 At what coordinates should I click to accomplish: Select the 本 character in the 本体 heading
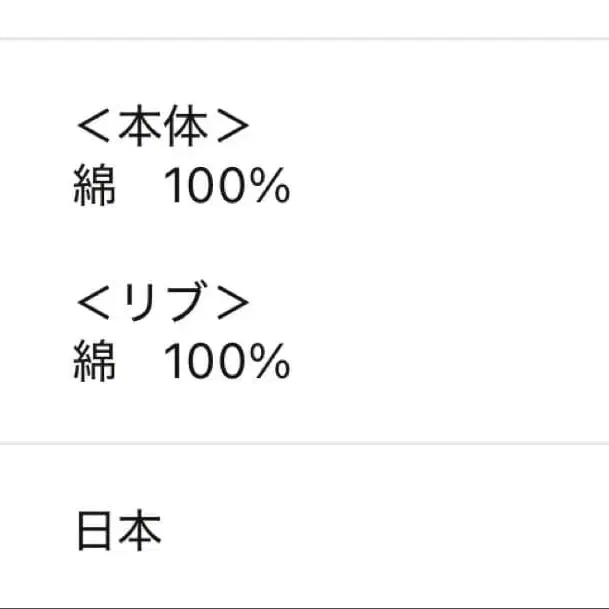(x=138, y=128)
